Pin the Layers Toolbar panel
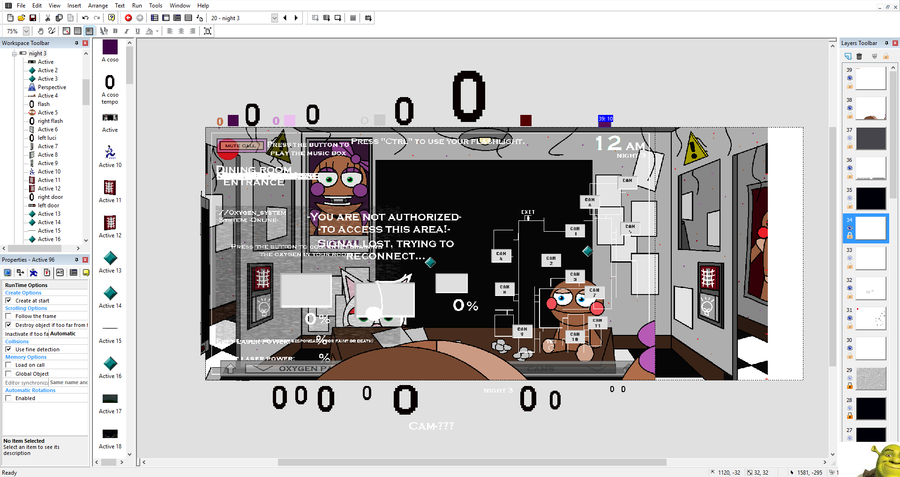This screenshot has width=900, height=477. [x=887, y=43]
